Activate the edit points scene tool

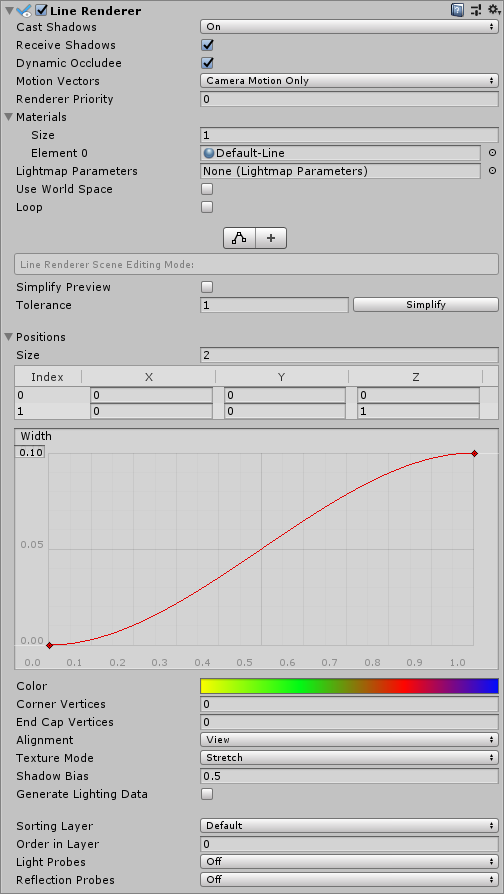[x=239, y=238]
